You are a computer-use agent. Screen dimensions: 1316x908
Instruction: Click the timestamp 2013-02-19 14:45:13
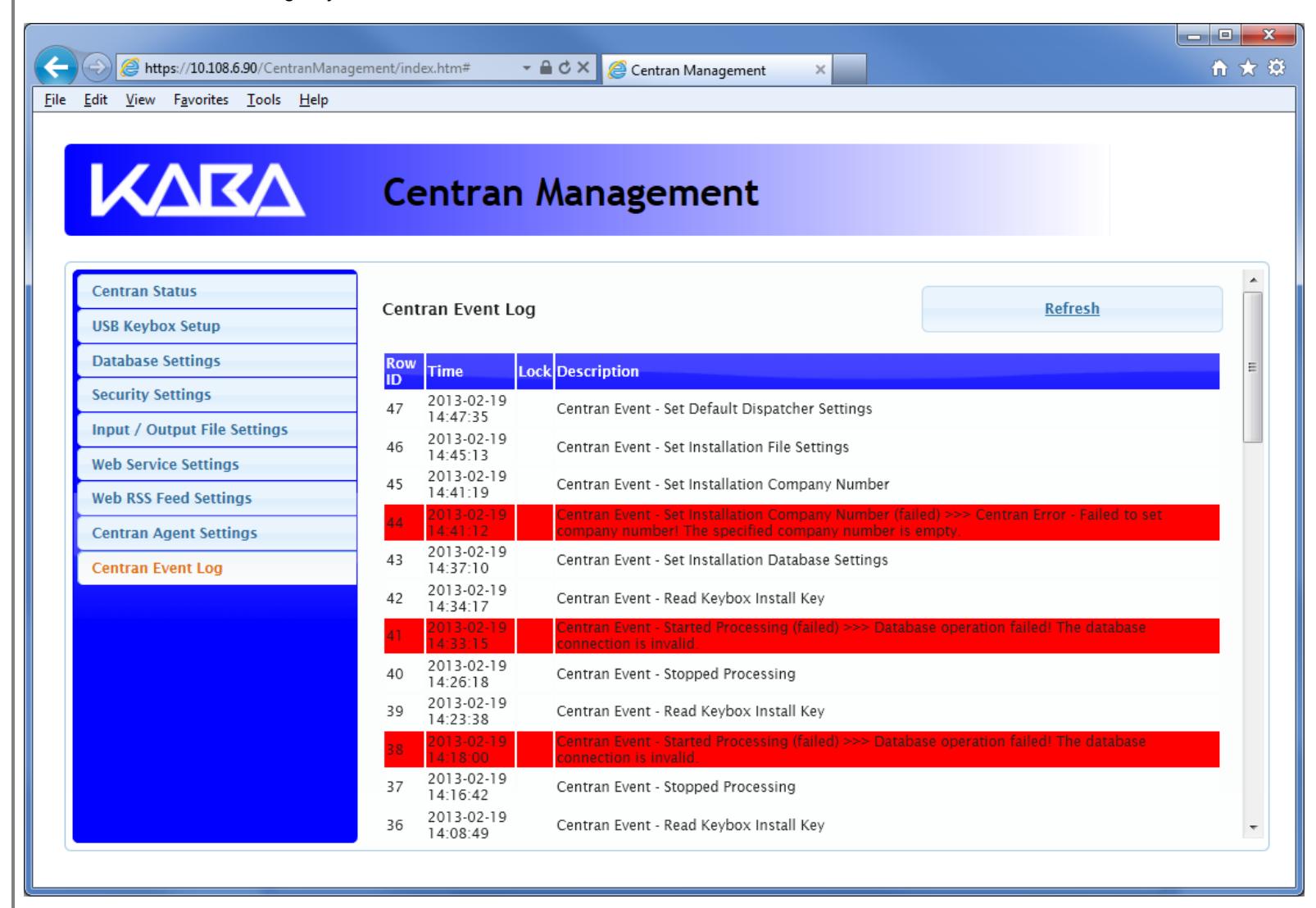[467, 447]
